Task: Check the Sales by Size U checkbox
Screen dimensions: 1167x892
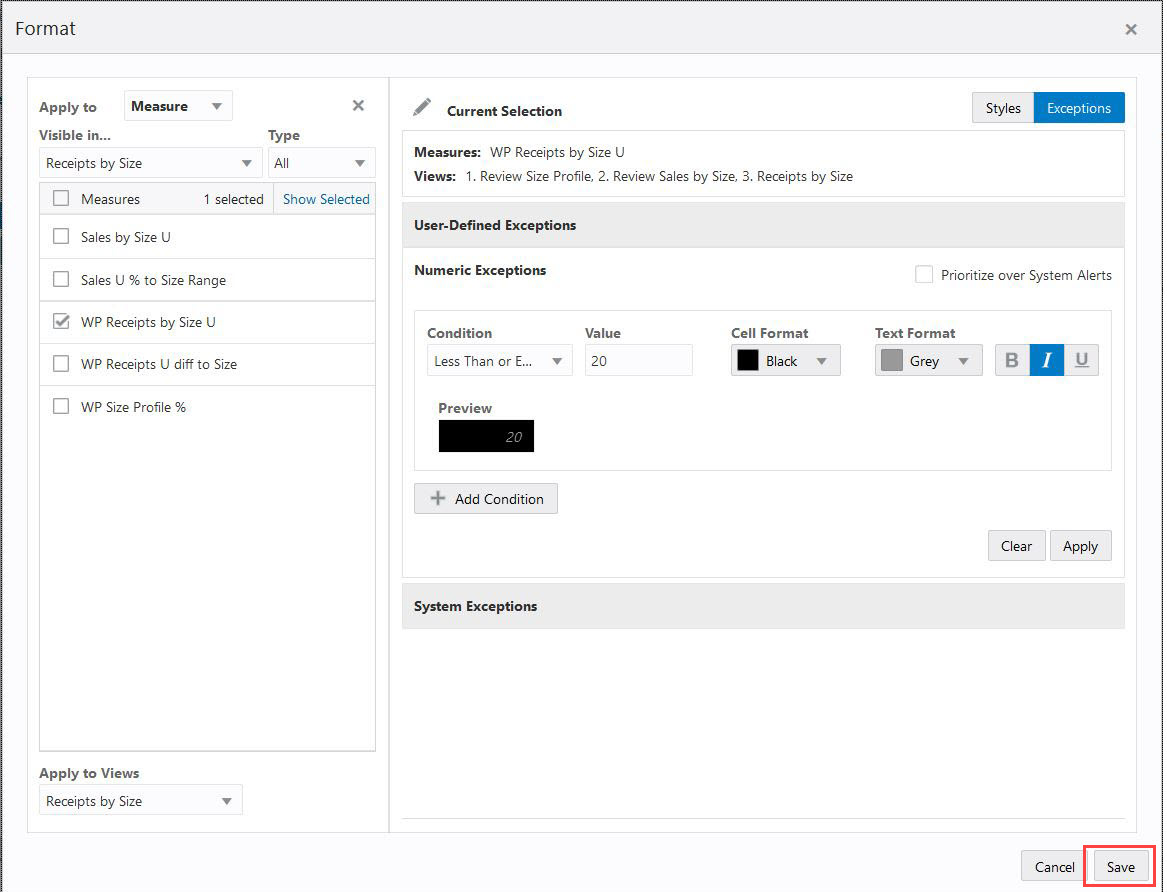Action: [x=61, y=237]
